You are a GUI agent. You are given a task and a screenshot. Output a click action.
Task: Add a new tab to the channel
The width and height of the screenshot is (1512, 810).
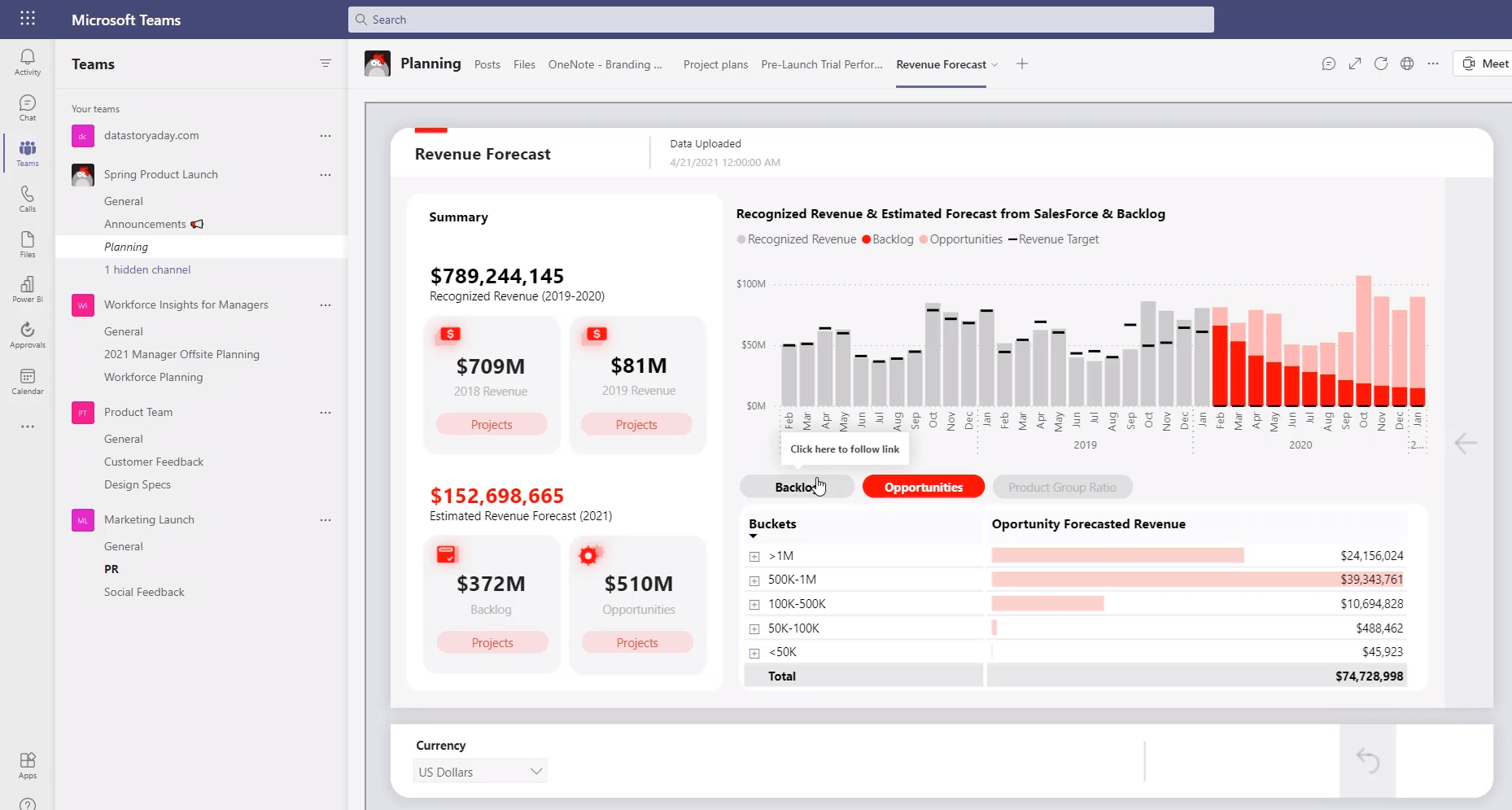pos(1022,63)
